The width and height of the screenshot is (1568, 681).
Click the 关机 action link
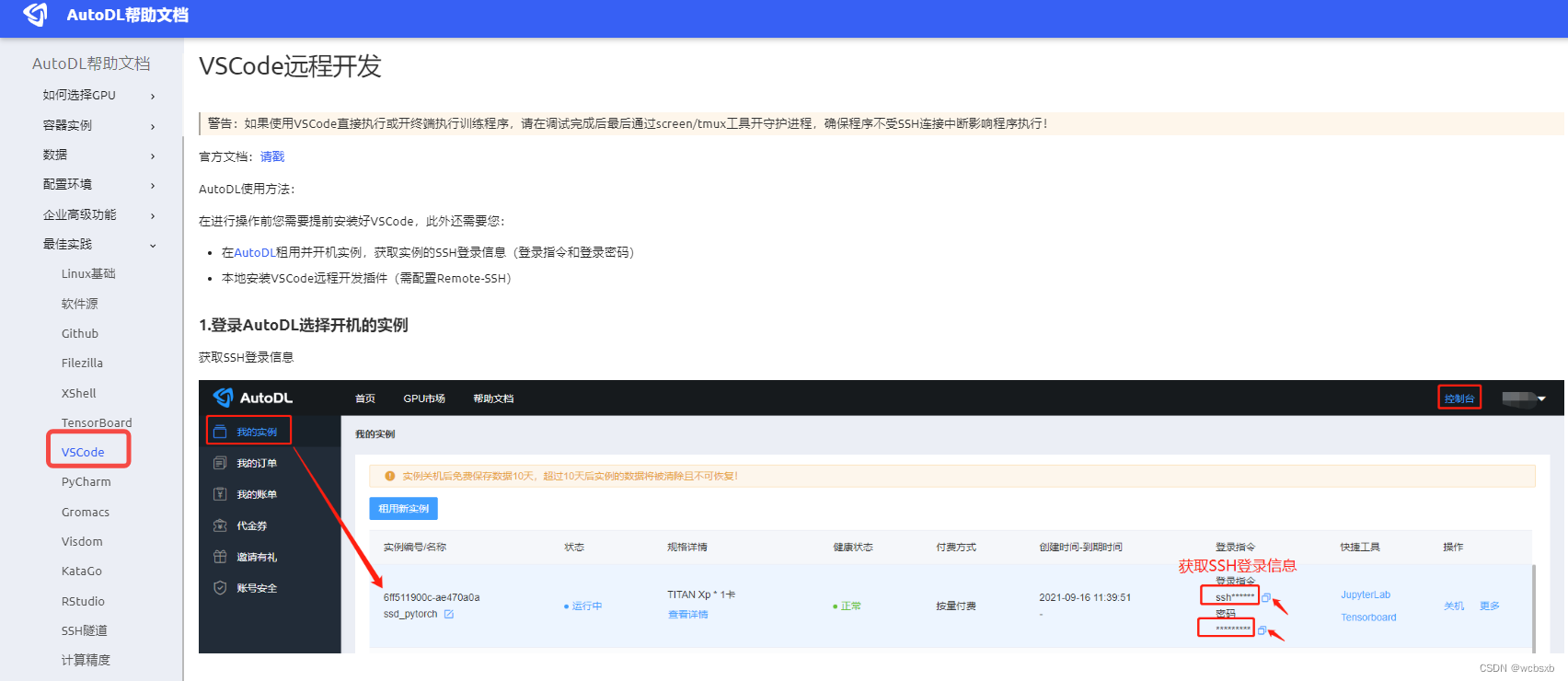click(1454, 606)
